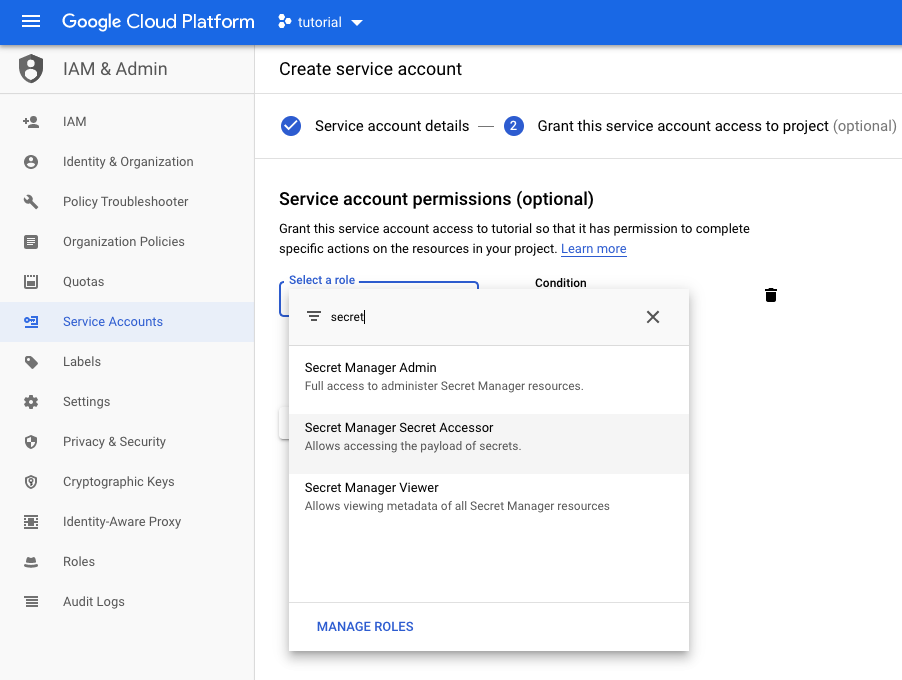Click the Settings gear icon
Viewport: 902px width, 680px height.
pos(31,402)
